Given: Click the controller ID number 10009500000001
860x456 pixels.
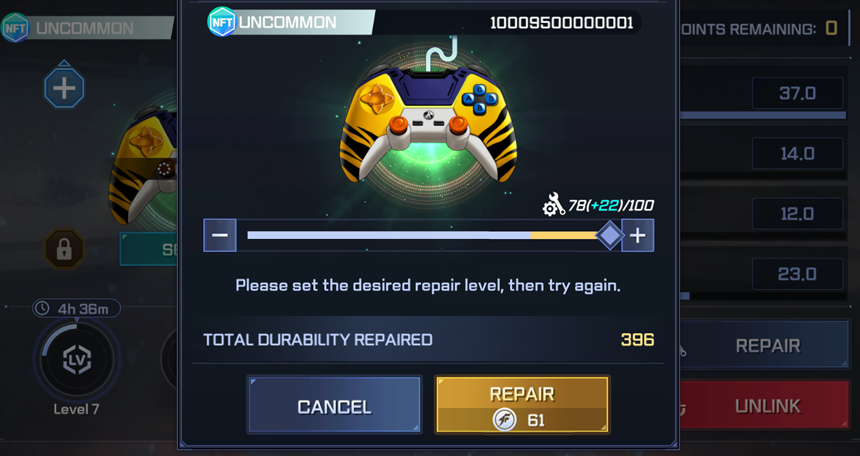Looking at the screenshot, I should click(562, 22).
